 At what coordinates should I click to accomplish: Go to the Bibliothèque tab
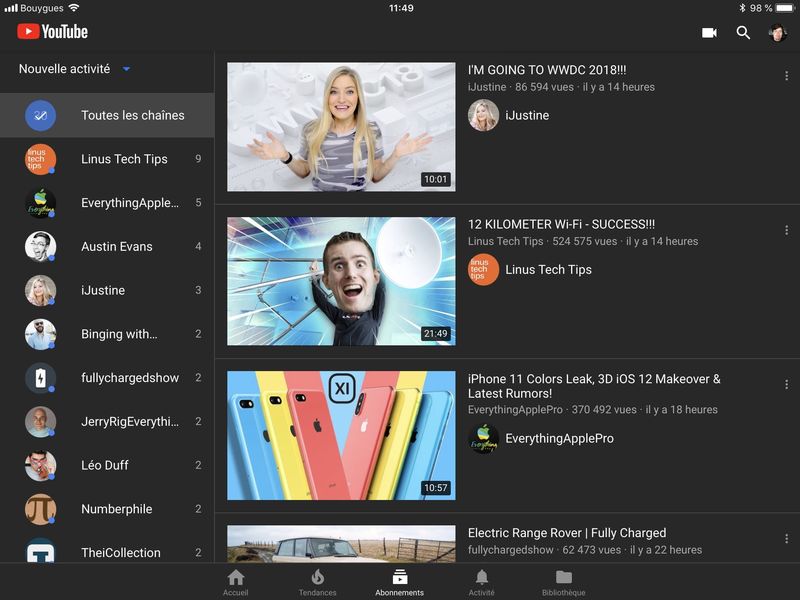564,583
